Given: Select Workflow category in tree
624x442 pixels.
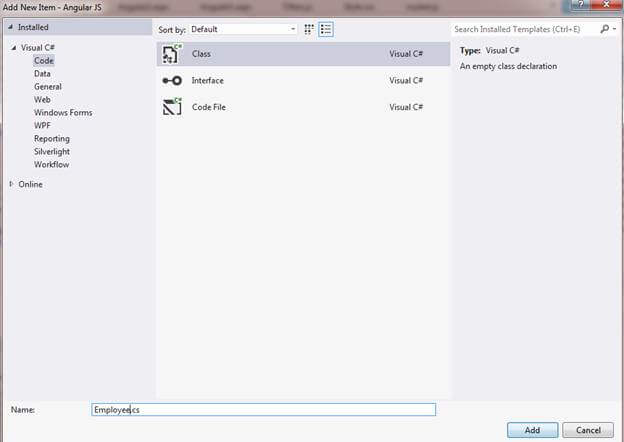Looking at the screenshot, I should point(52,165).
